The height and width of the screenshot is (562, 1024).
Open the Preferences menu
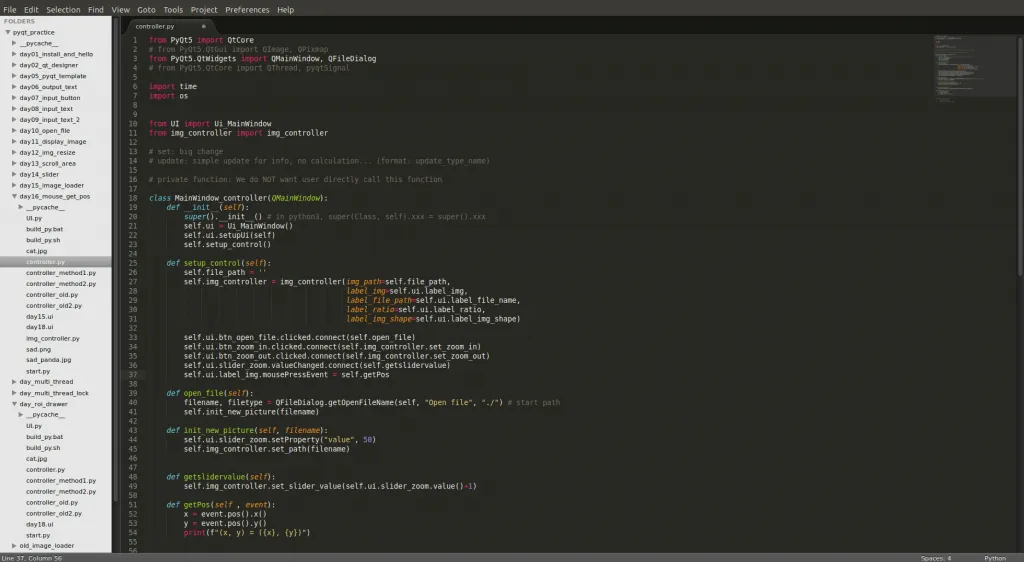pos(247,9)
